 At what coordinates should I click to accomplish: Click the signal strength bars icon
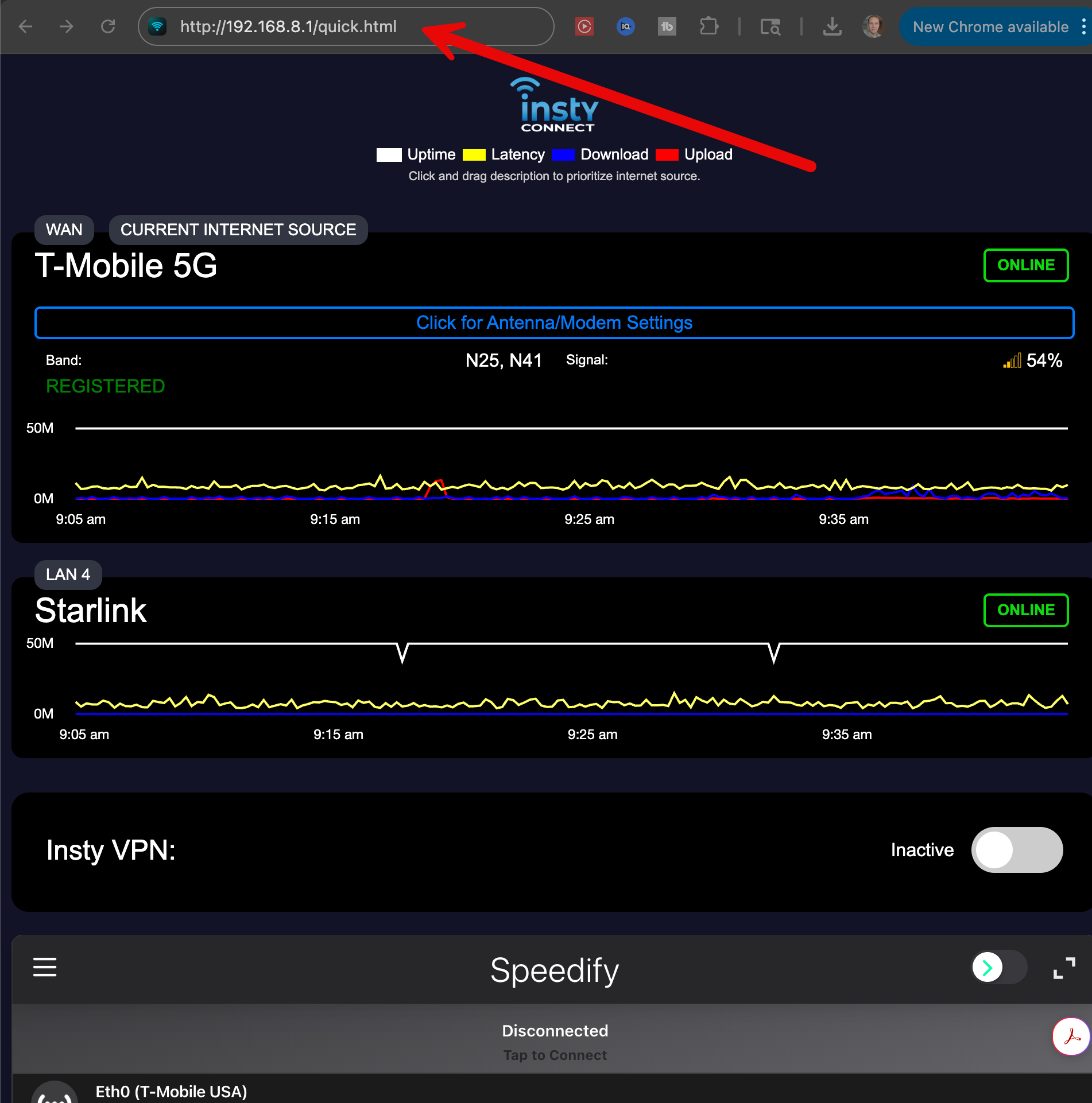coord(1012,360)
